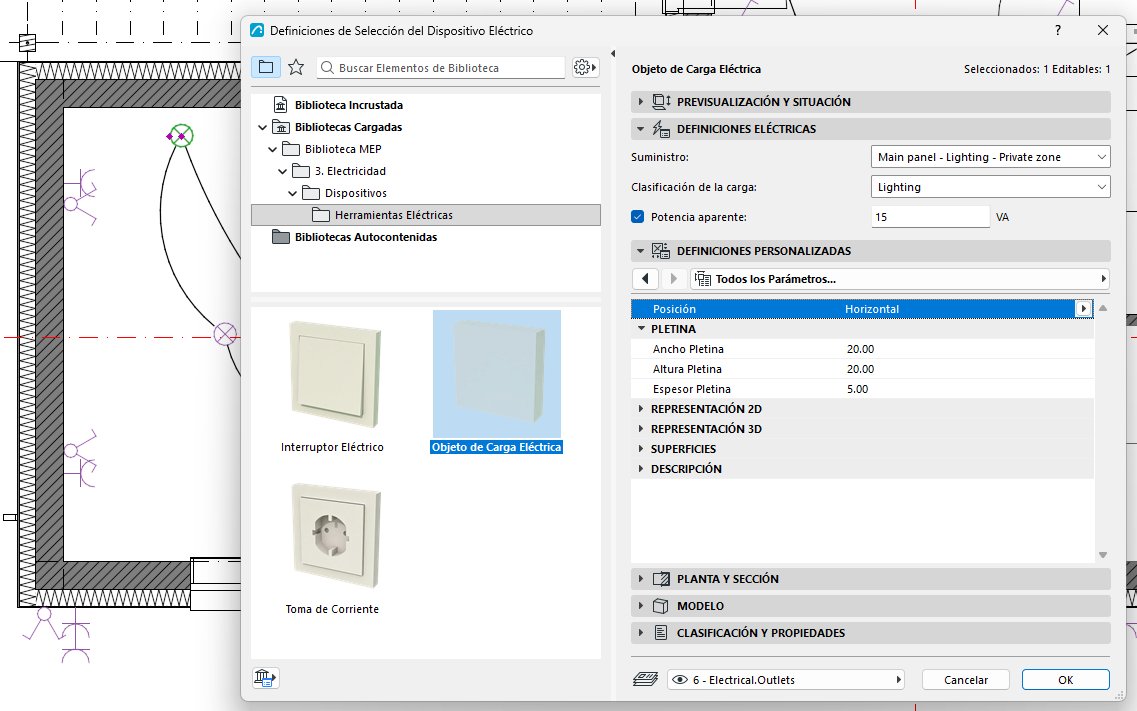Click the parameter list scroll down arrow
Screen dimensions: 1137x711
[1103, 555]
